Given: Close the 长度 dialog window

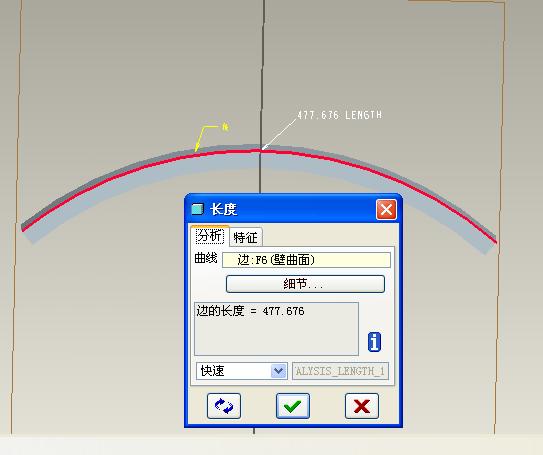Looking at the screenshot, I should point(386,209).
